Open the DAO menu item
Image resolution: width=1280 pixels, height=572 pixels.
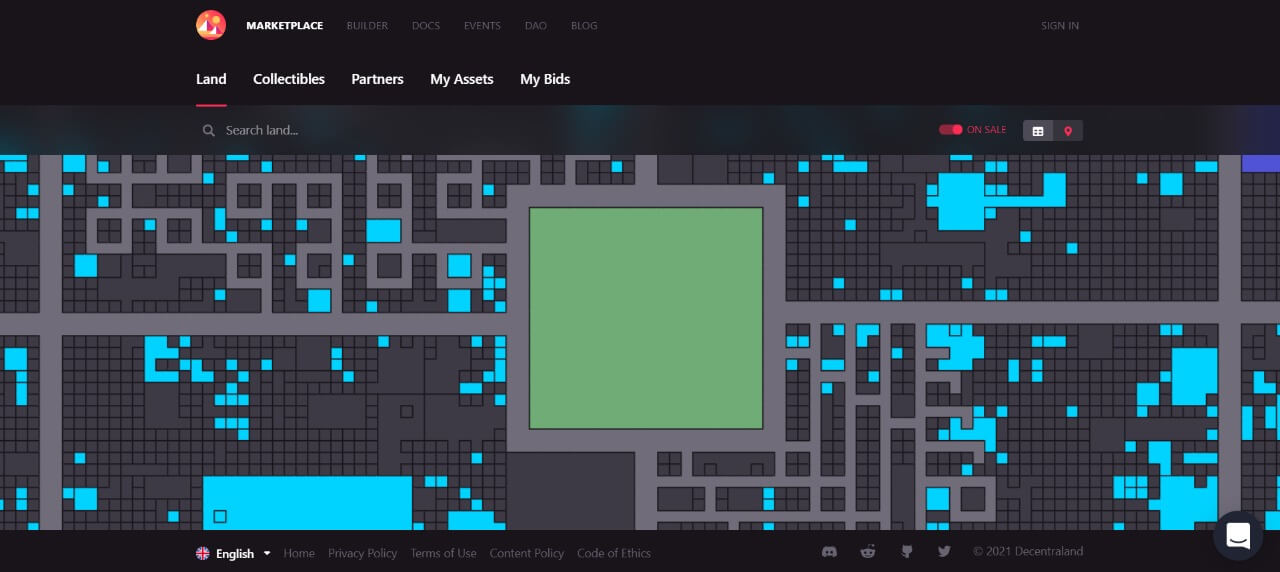pyautogui.click(x=535, y=26)
